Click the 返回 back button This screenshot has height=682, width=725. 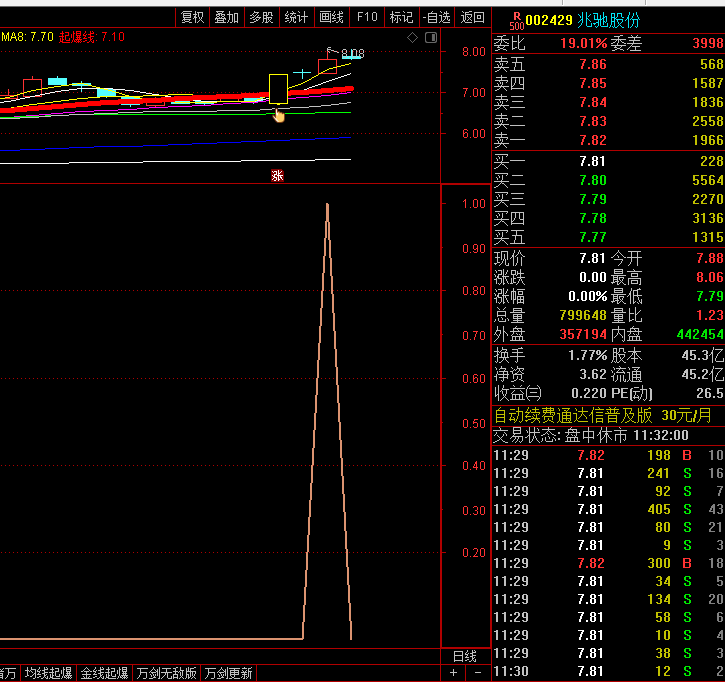pos(472,17)
